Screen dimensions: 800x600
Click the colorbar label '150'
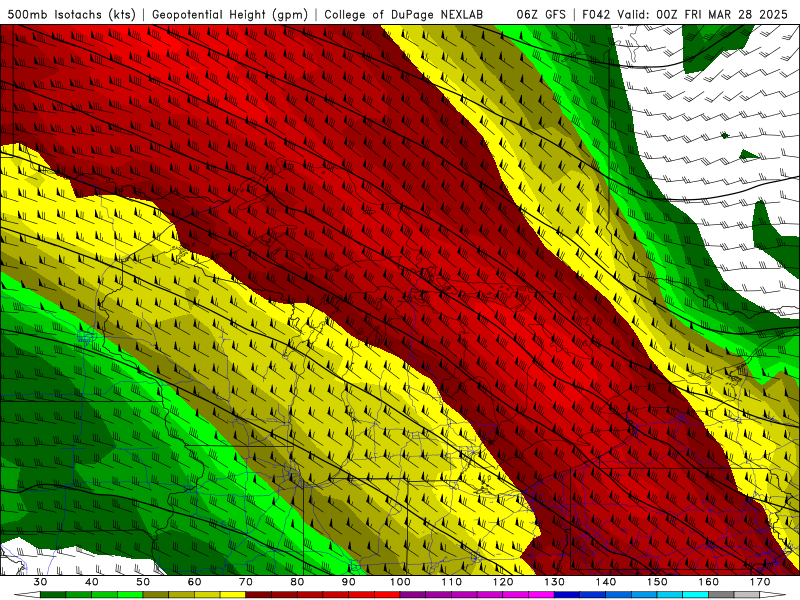pyautogui.click(x=657, y=582)
